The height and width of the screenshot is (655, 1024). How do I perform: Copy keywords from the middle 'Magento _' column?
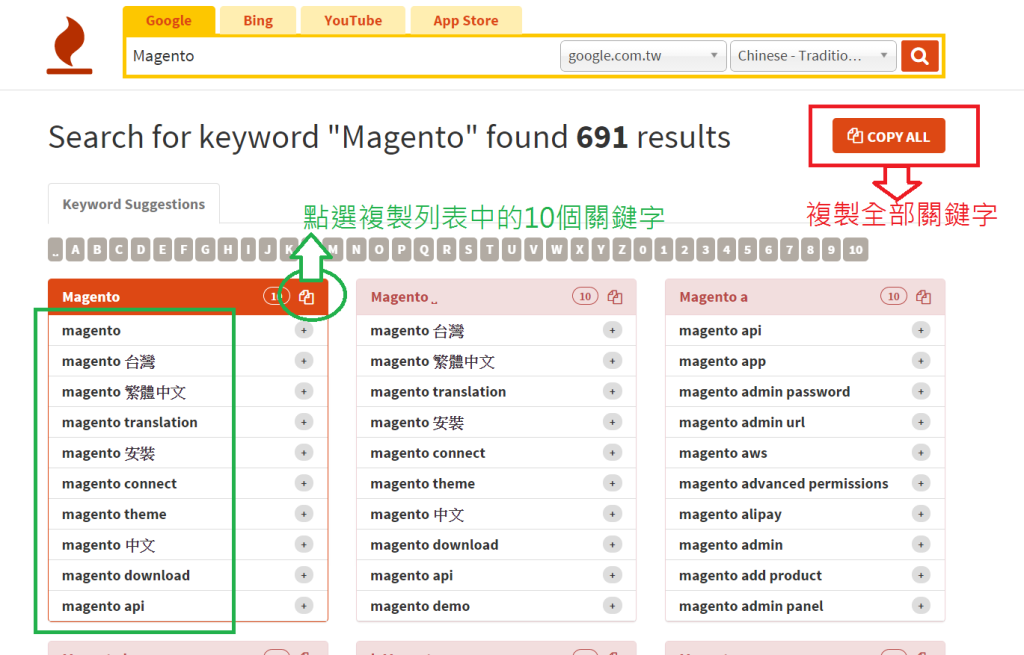(615, 297)
